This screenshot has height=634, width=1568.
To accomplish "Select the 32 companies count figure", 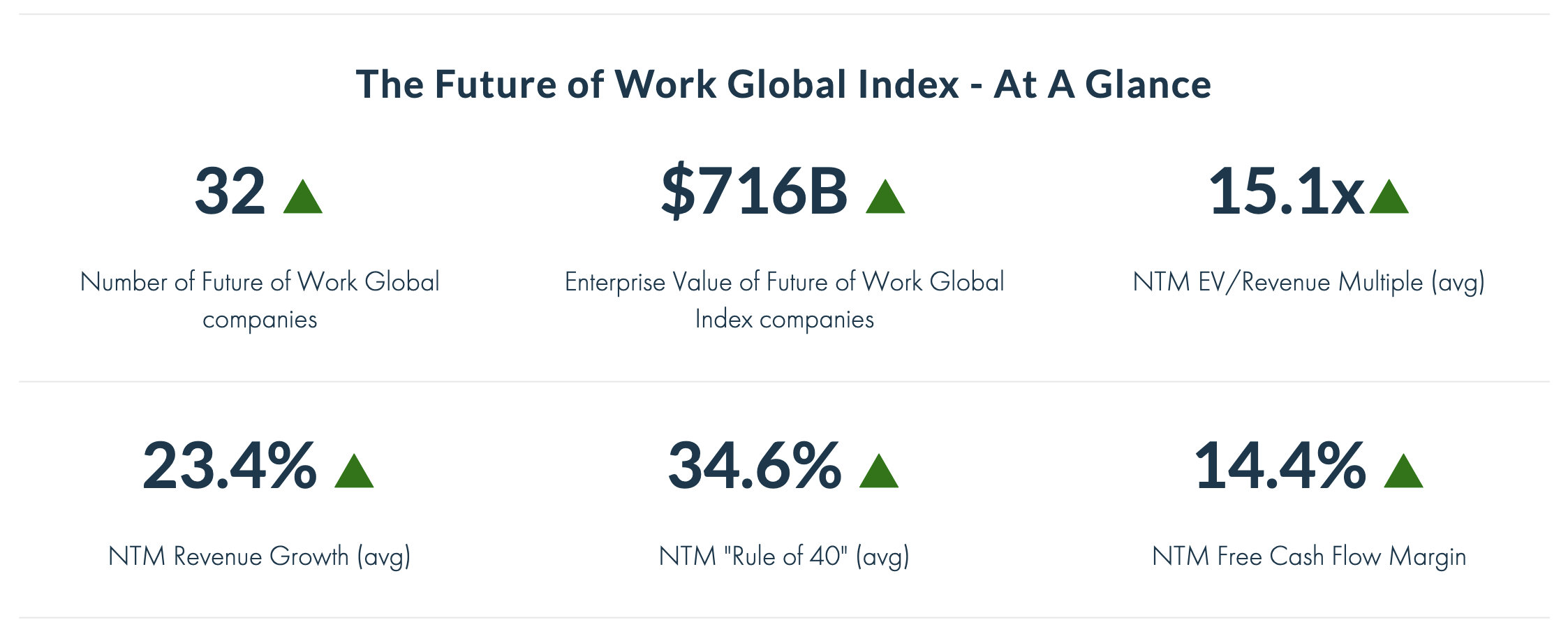I will tap(230, 191).
